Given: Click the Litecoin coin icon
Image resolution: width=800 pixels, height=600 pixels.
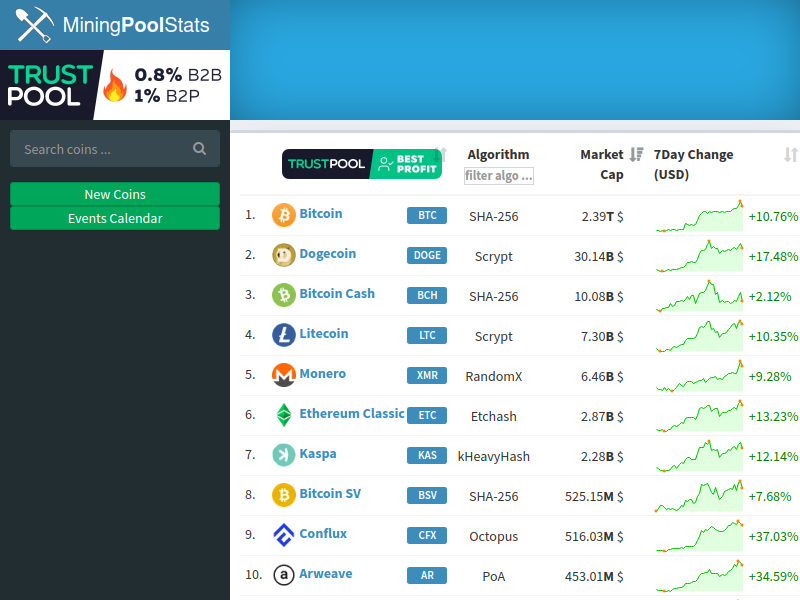Looking at the screenshot, I should pyautogui.click(x=284, y=335).
